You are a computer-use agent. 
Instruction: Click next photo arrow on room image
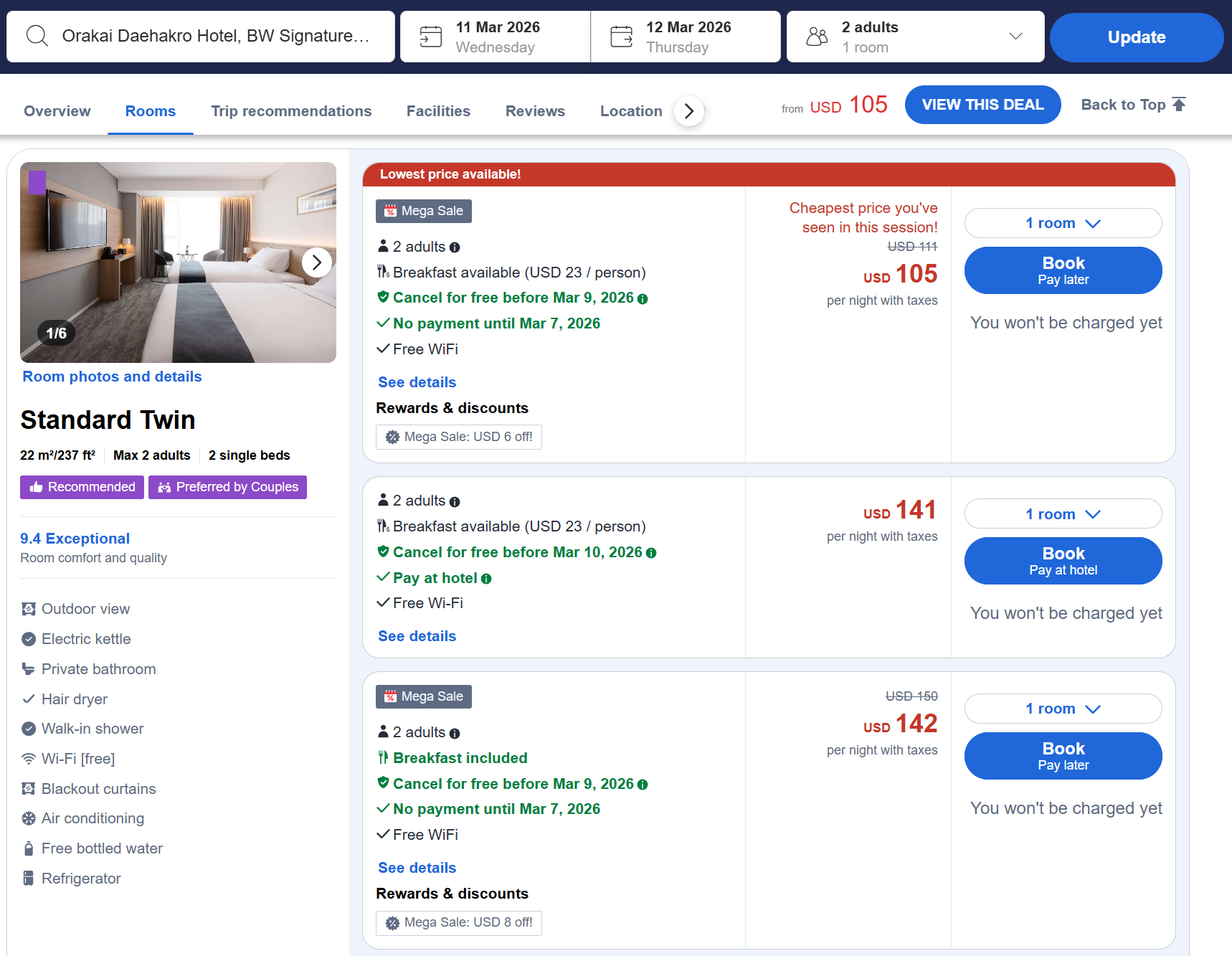[316, 262]
